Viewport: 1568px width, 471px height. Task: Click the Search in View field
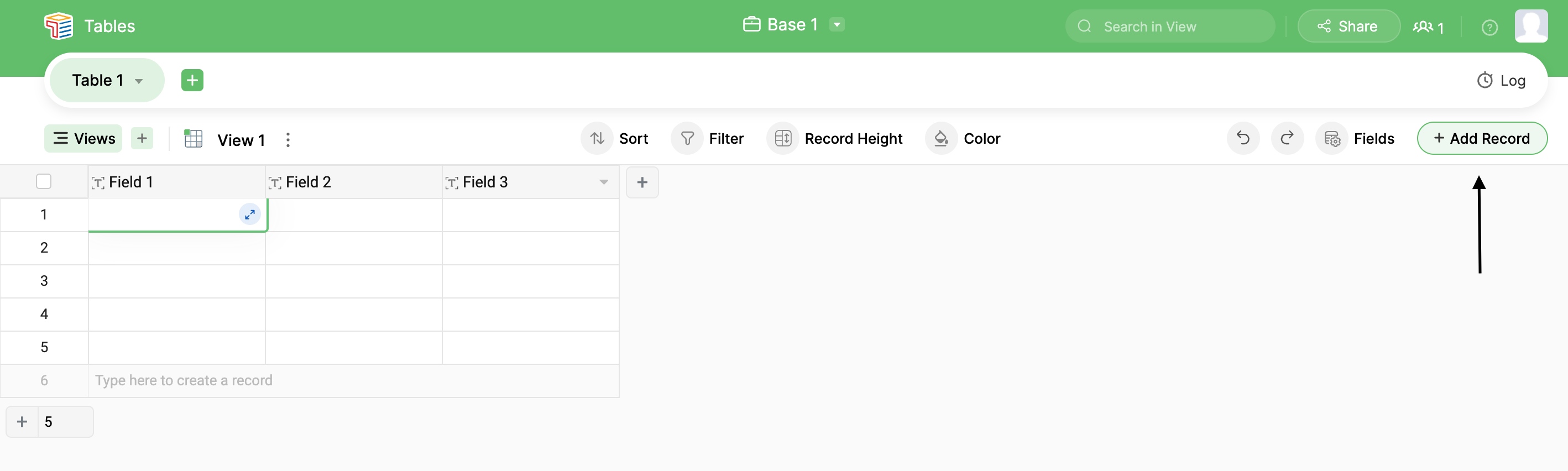pos(1169,27)
